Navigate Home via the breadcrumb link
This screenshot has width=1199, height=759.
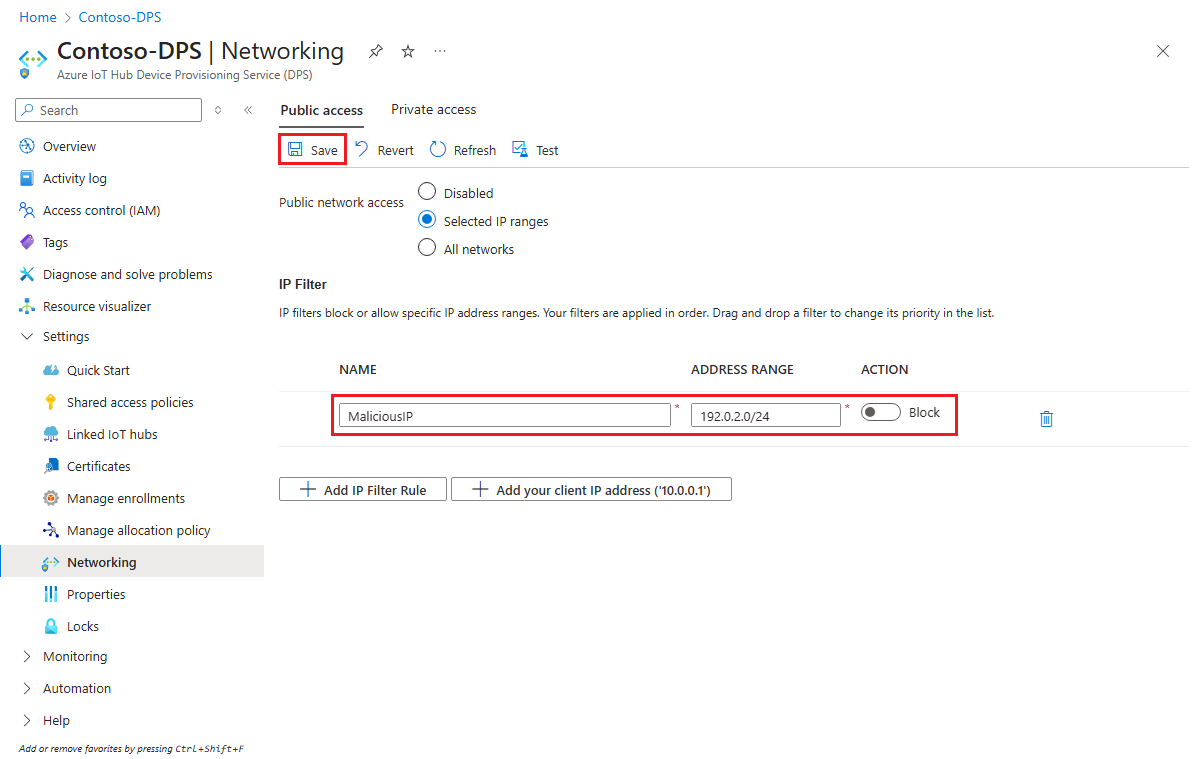[x=37, y=17]
